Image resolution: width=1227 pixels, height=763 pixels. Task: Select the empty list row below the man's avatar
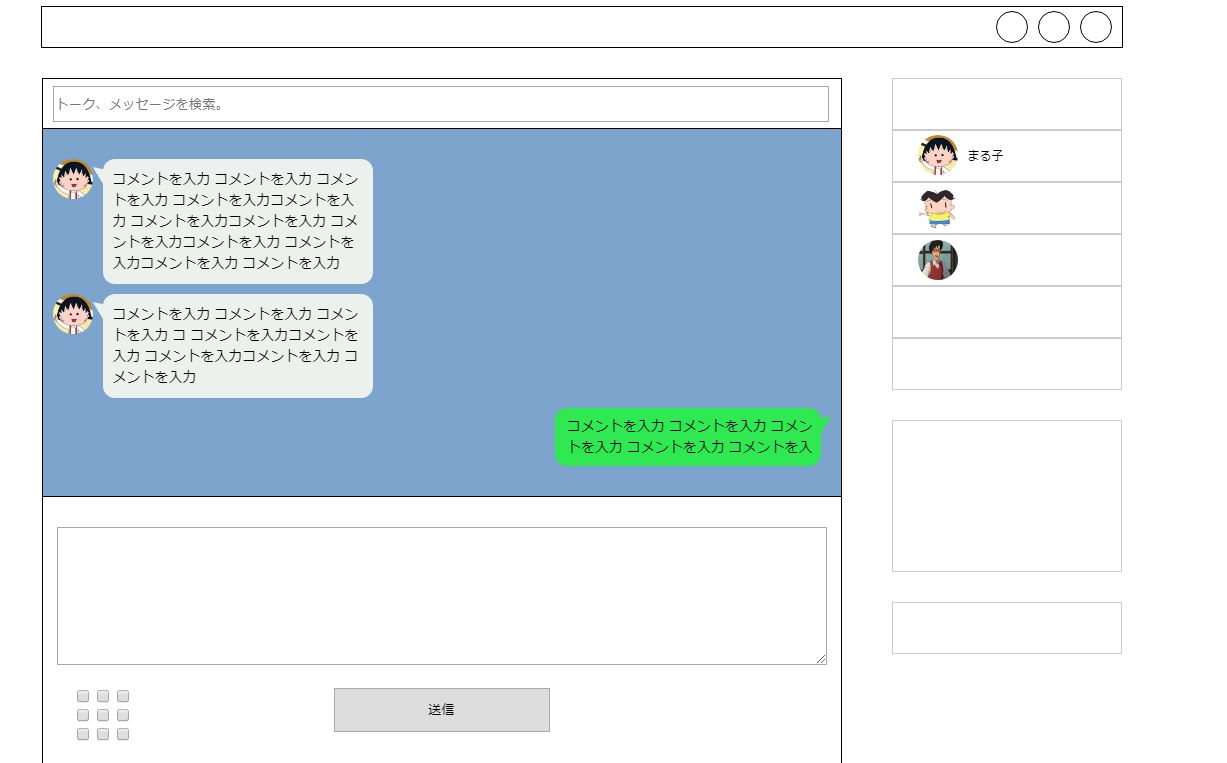pos(1006,311)
